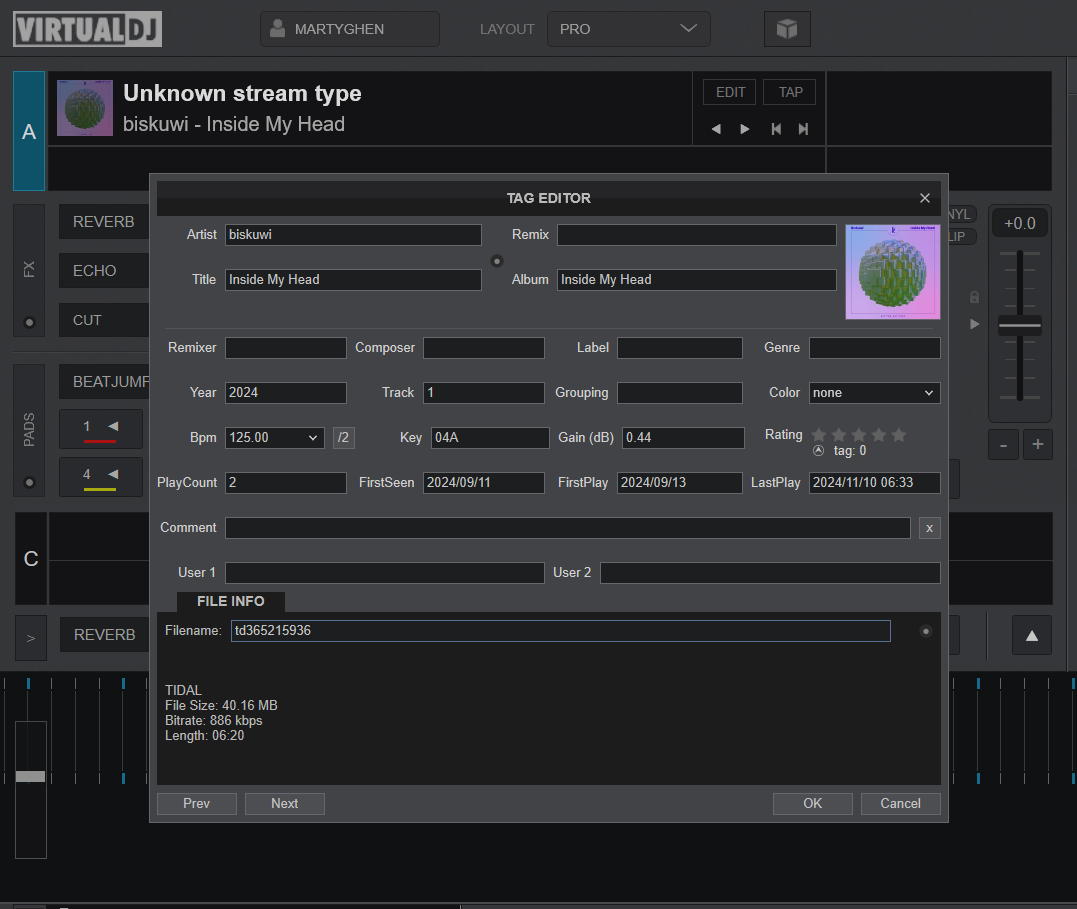Set rating to three stars
The height and width of the screenshot is (909, 1077).
(859, 435)
